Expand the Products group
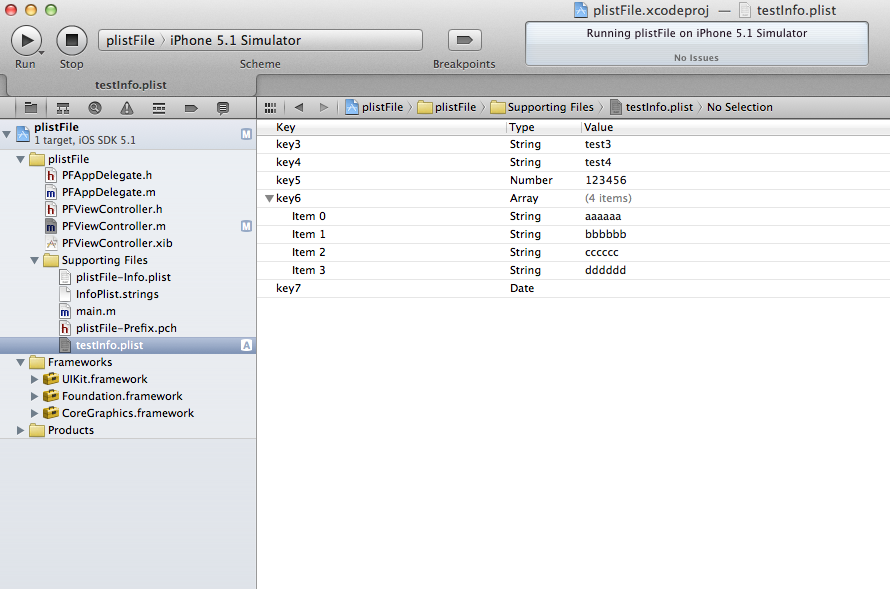This screenshot has height=589, width=890. pyautogui.click(x=20, y=430)
